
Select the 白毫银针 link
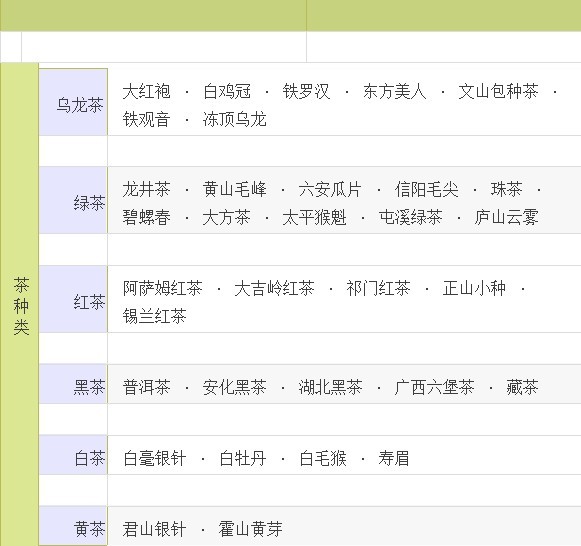click(x=155, y=458)
